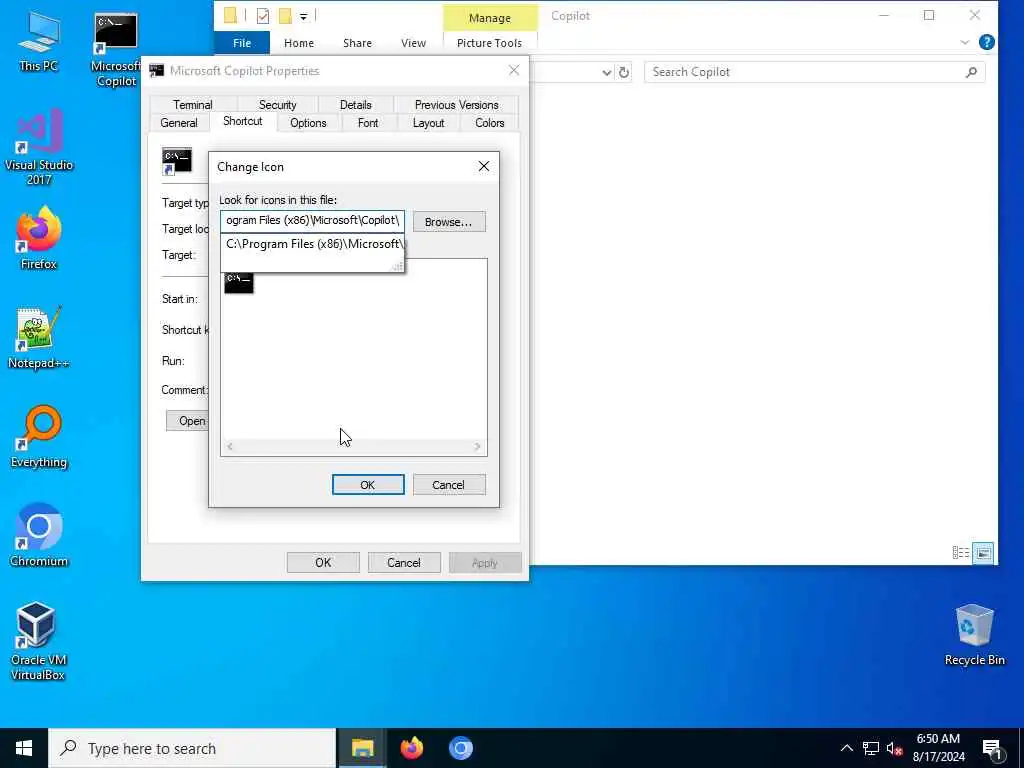The width and height of the screenshot is (1024, 768).
Task: Click the taskbar search box
Action: pyautogui.click(x=192, y=748)
